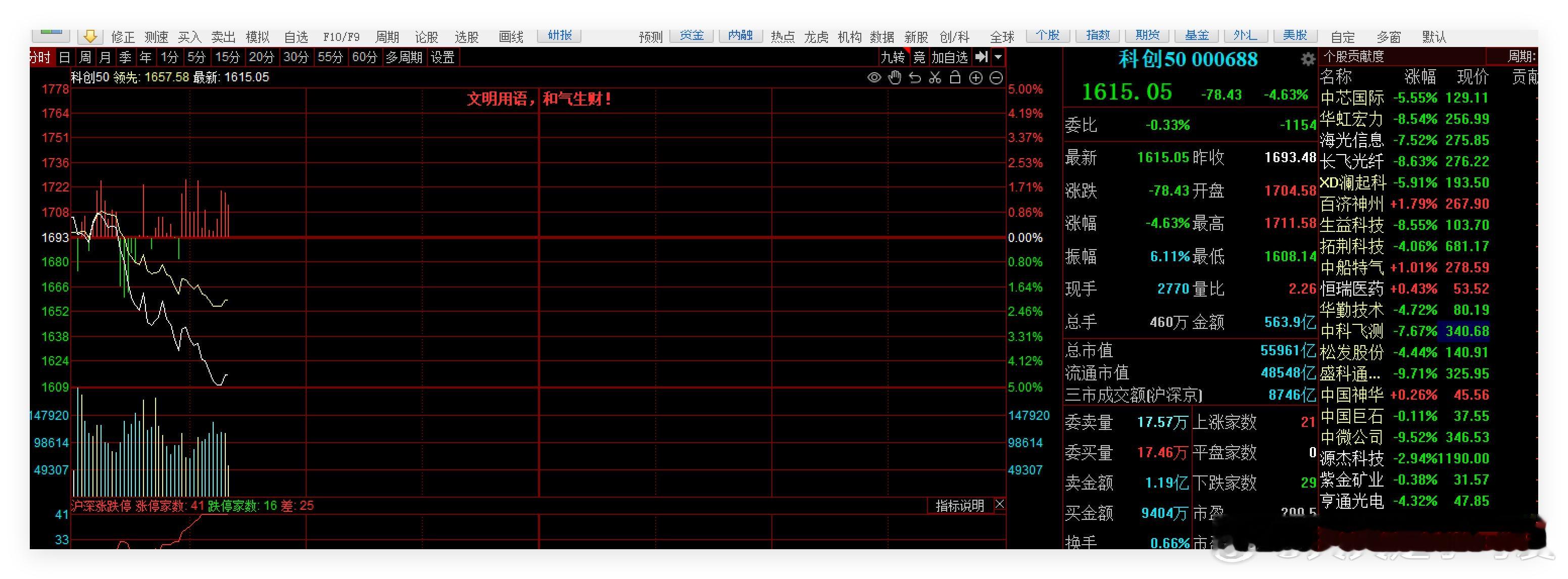This screenshot has height=579, width=1568.
Task: Select the scissors cut icon
Action: tap(936, 77)
